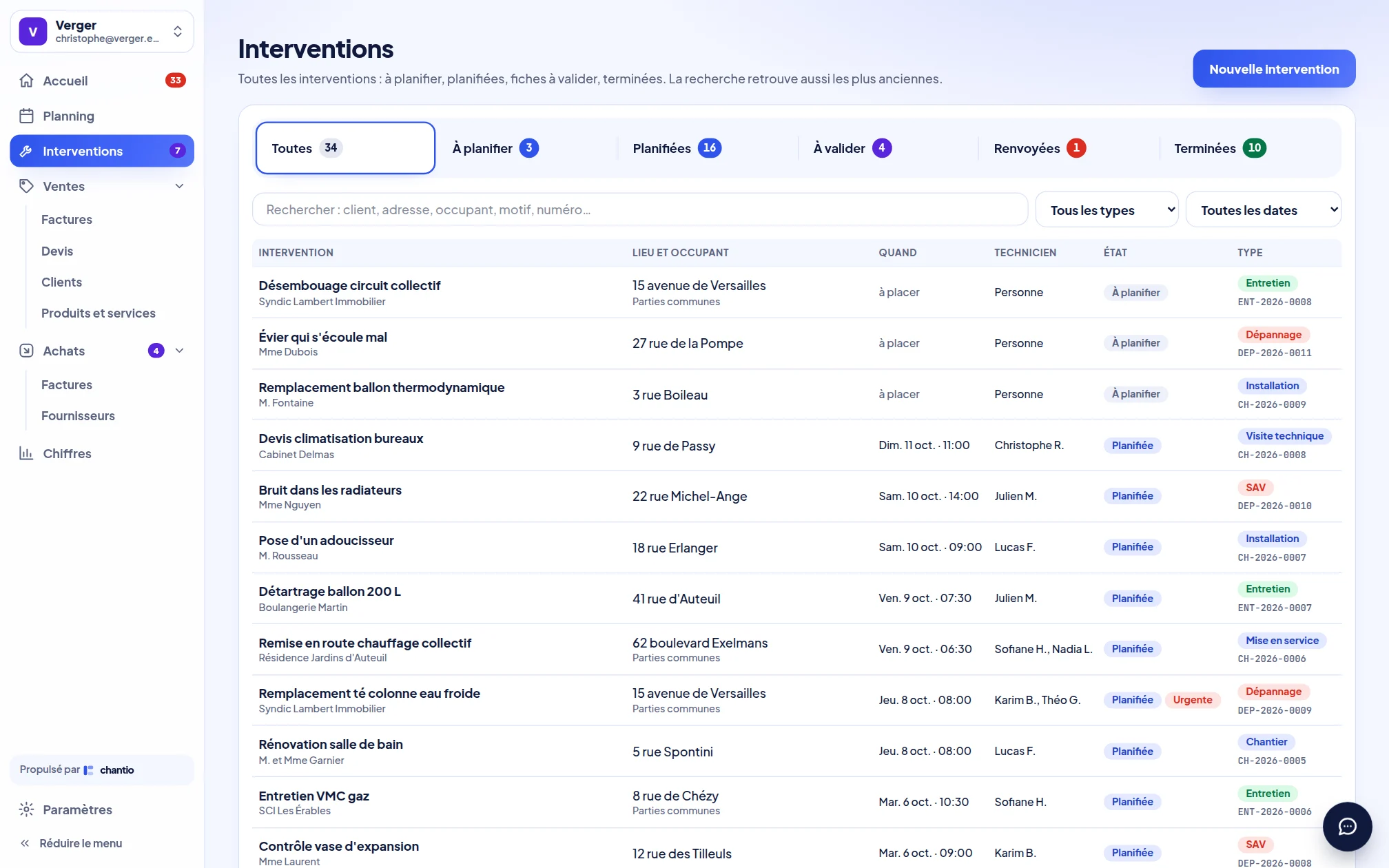Image resolution: width=1389 pixels, height=868 pixels.
Task: Open Factures under Ventes
Action: tap(67, 219)
